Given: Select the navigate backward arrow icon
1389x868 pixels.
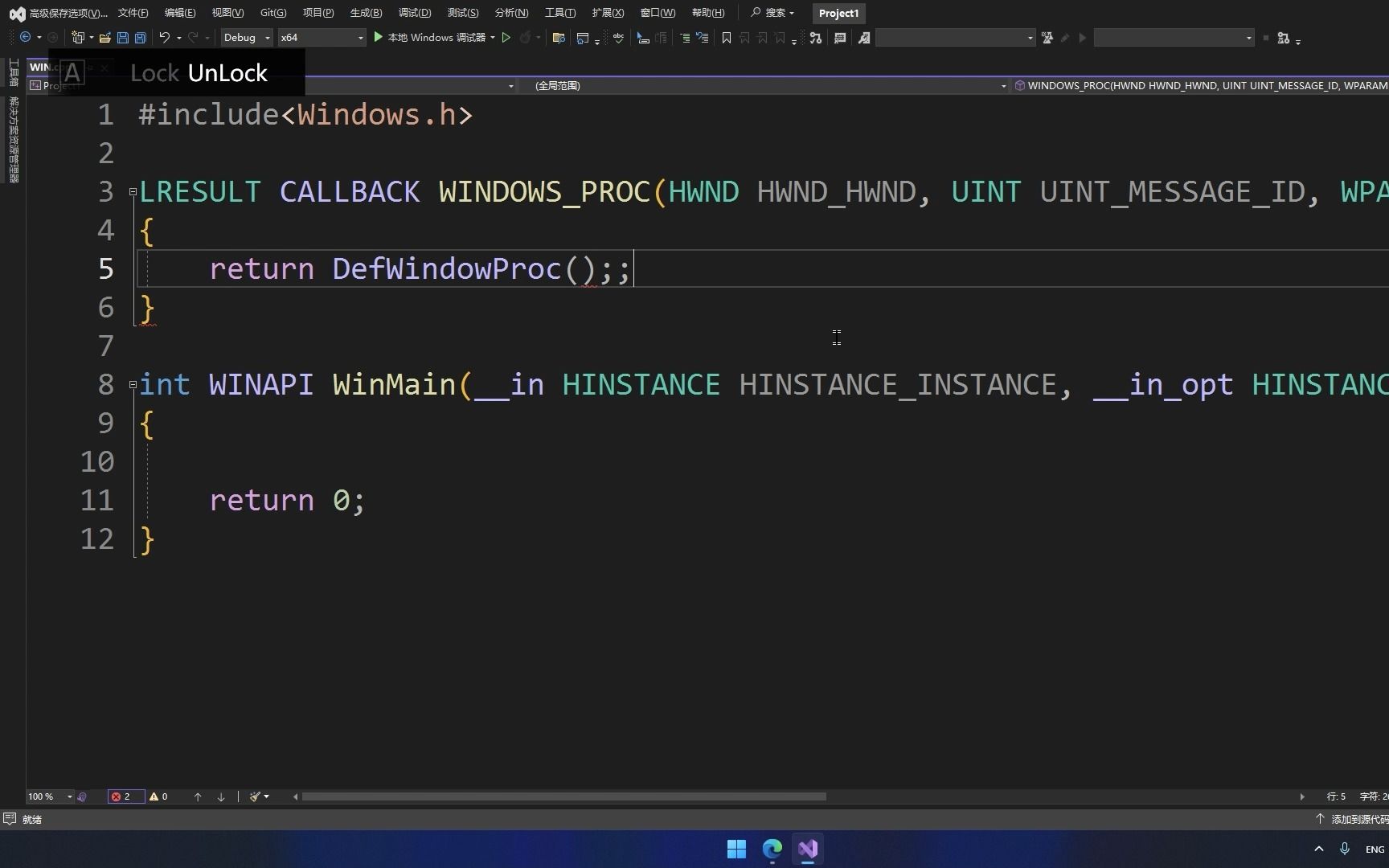Looking at the screenshot, I should [x=24, y=37].
